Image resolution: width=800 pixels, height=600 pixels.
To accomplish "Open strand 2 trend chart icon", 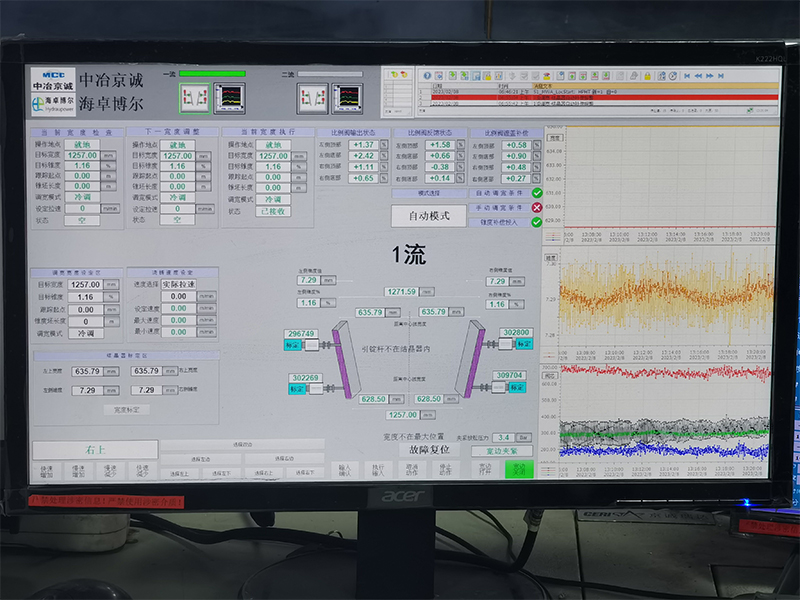I will click(347, 98).
